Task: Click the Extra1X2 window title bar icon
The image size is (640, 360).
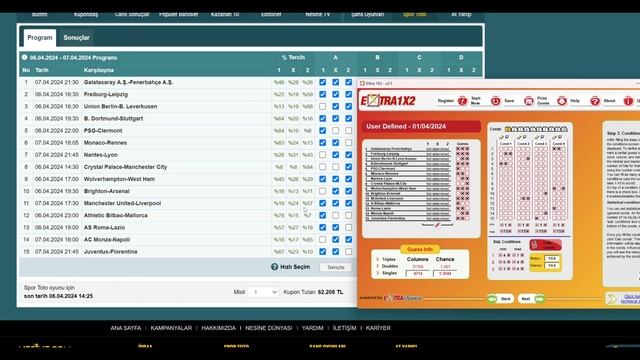Action: [x=362, y=83]
